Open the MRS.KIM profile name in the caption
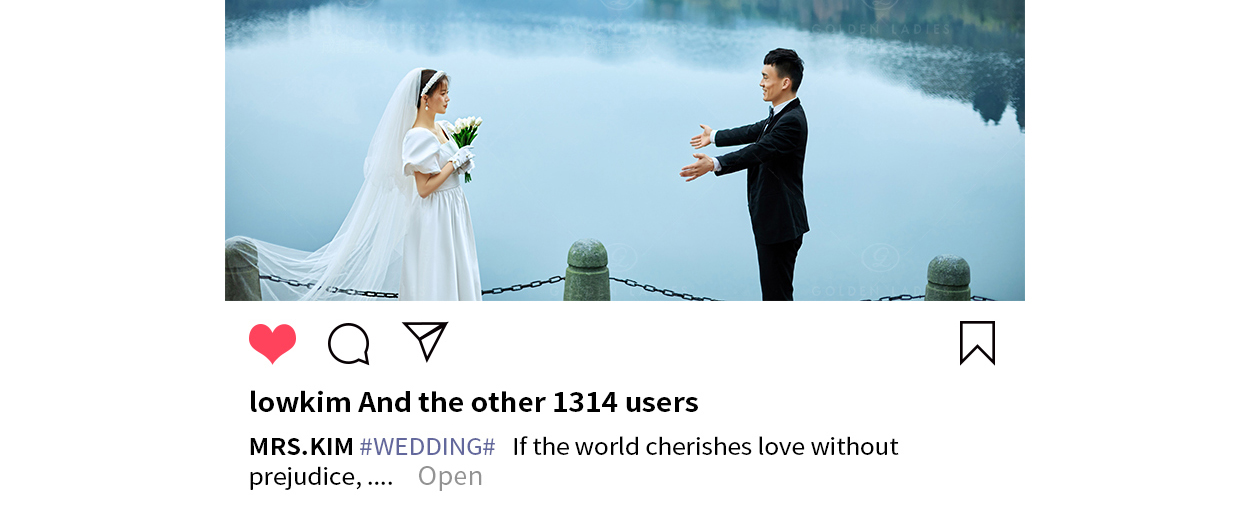This screenshot has width=1250, height=529. click(x=301, y=446)
